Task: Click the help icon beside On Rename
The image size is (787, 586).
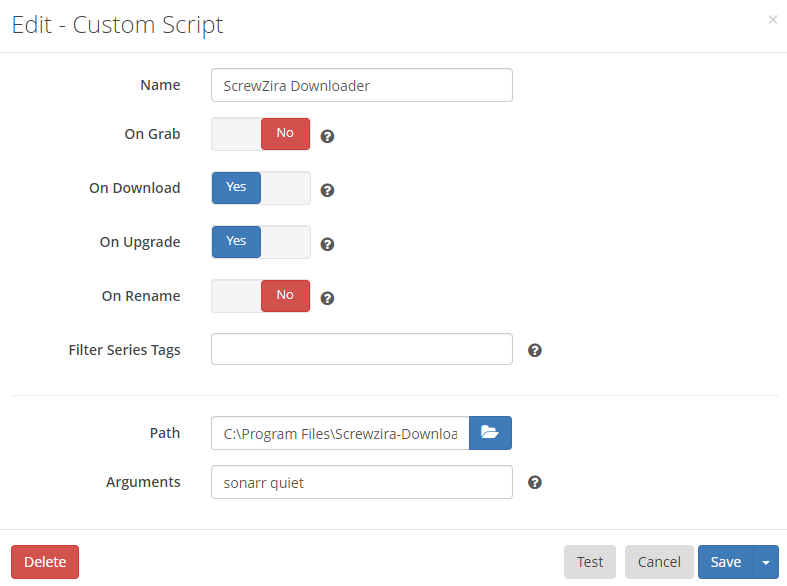Action: (327, 298)
